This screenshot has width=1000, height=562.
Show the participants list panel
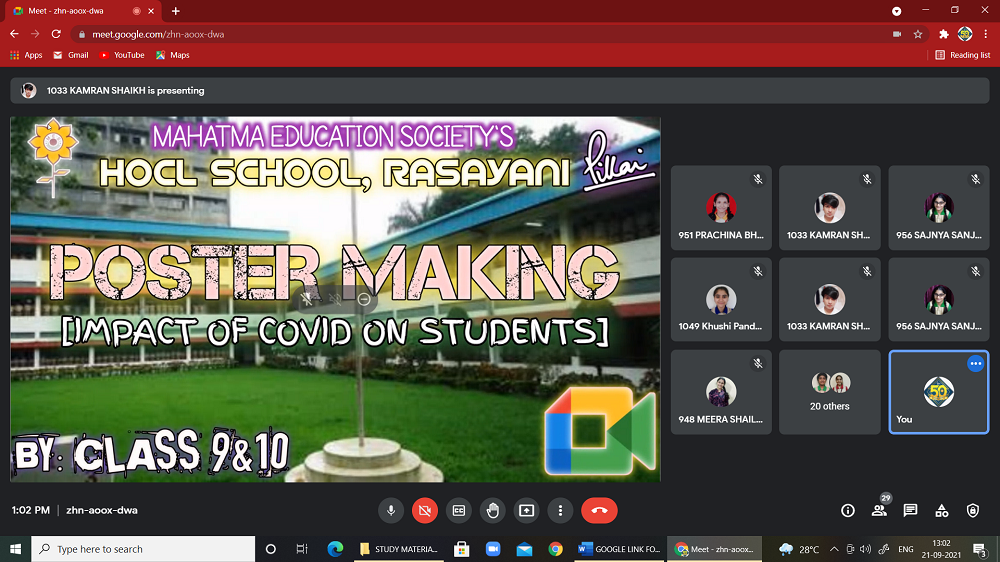coord(879,510)
